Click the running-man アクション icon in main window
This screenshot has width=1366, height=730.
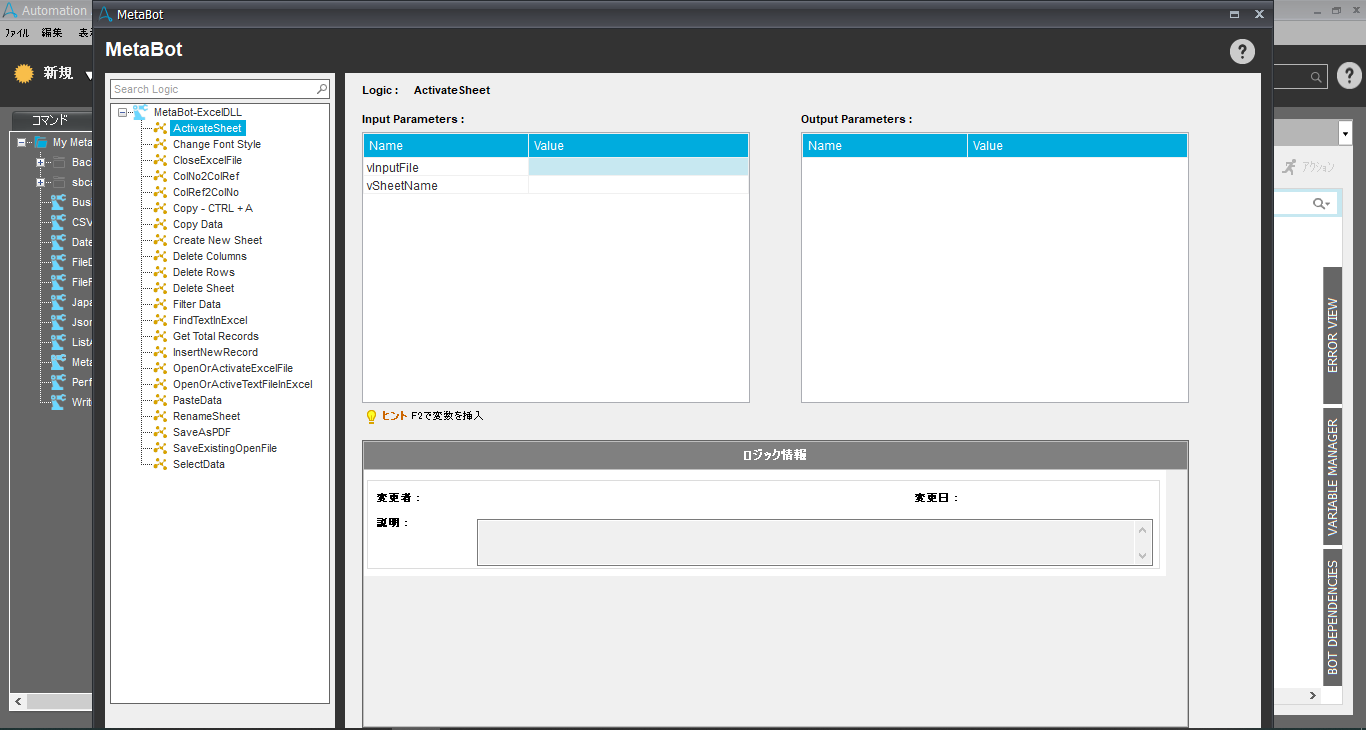[x=1289, y=167]
